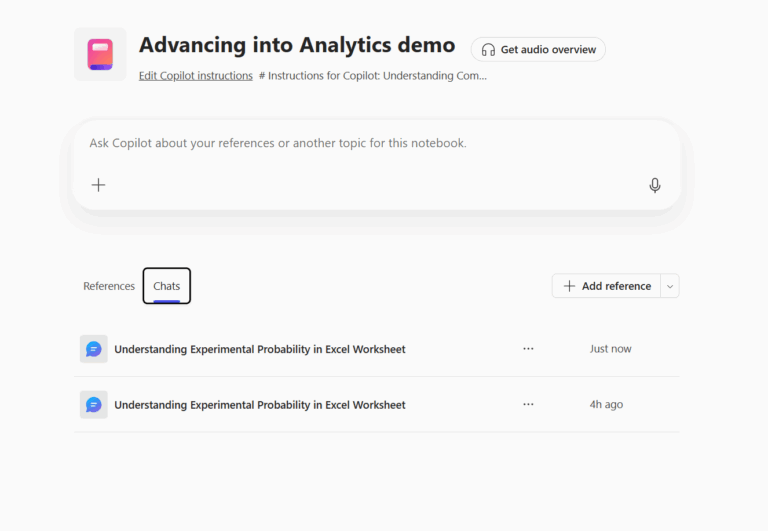Viewport: 768px width, 531px height.
Task: Click the Just now timestamp
Action: (610, 349)
